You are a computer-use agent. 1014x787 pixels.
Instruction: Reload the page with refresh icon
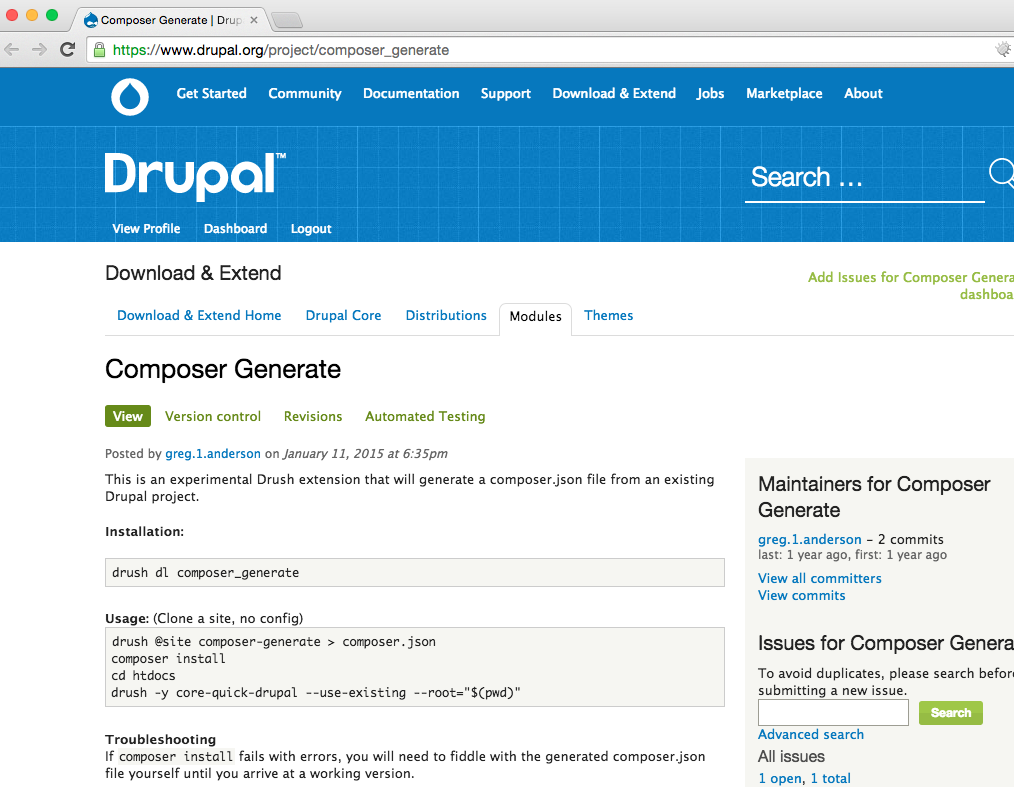coord(67,50)
